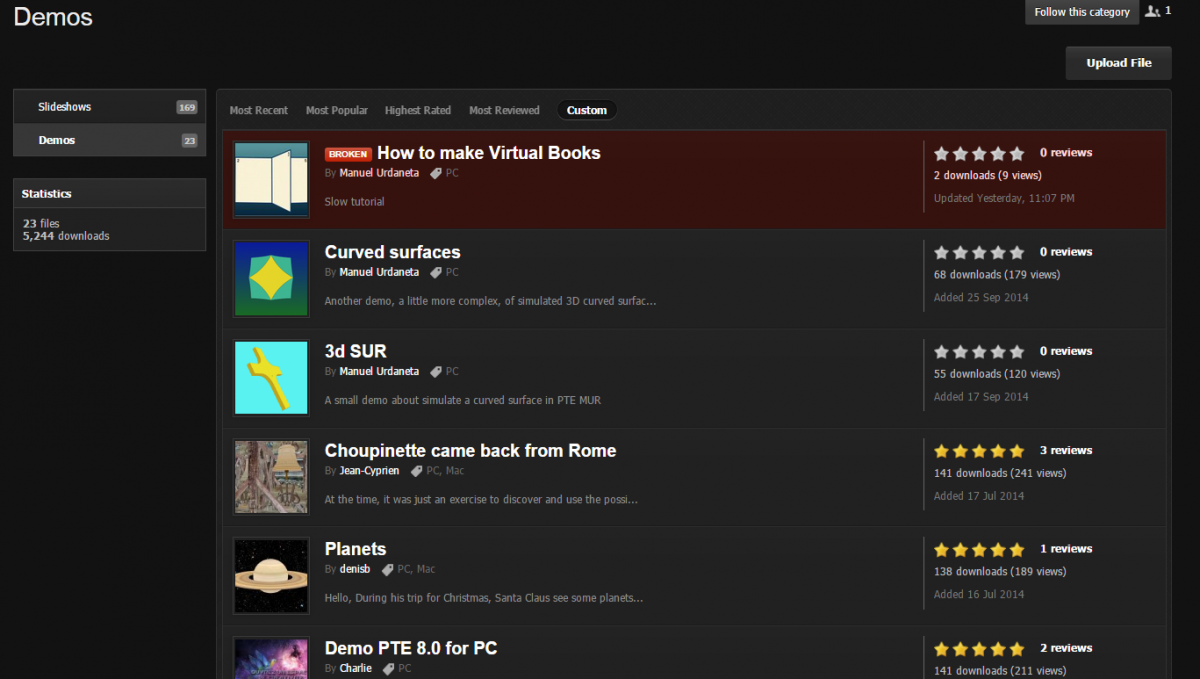Click the Curved surfaces green diamond thumbnail
The height and width of the screenshot is (679, 1200).
coord(270,278)
